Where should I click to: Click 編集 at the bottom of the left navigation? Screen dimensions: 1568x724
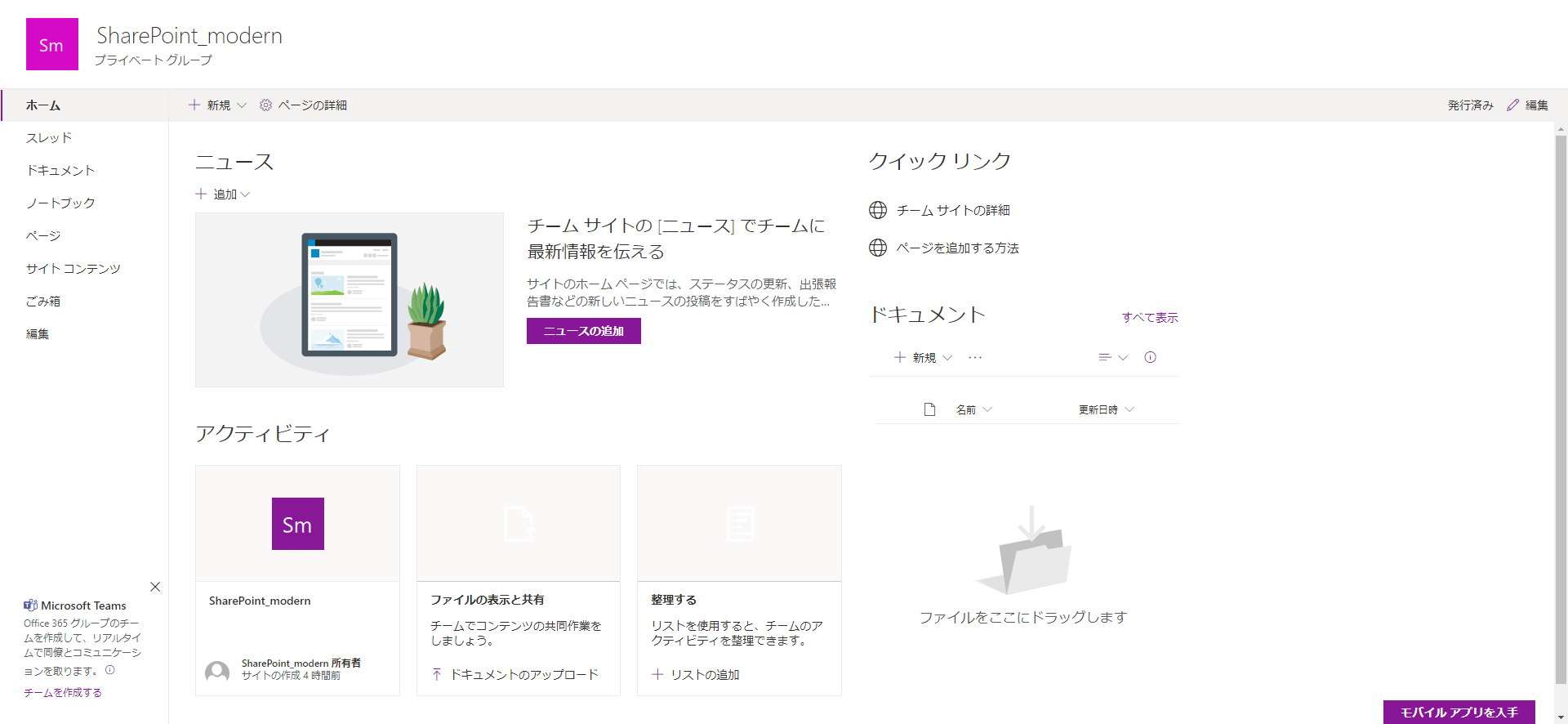click(x=38, y=334)
